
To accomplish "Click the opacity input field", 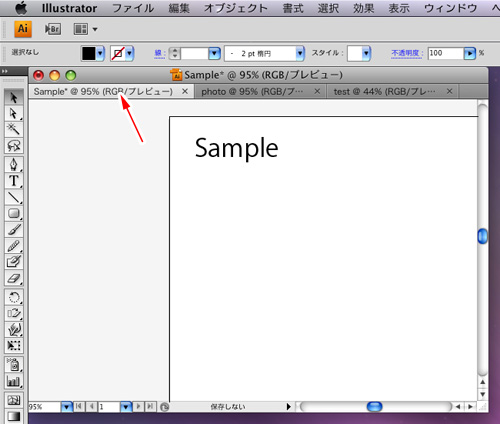I will [446, 53].
